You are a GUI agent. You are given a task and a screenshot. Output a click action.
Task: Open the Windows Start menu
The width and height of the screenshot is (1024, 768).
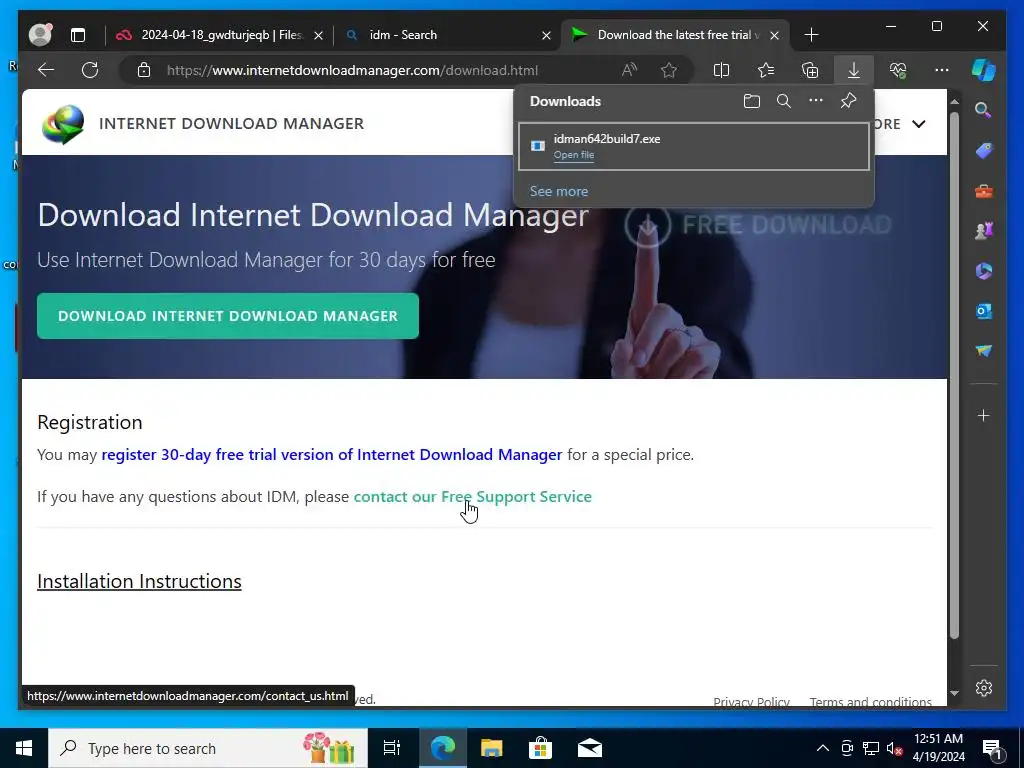pos(24,748)
